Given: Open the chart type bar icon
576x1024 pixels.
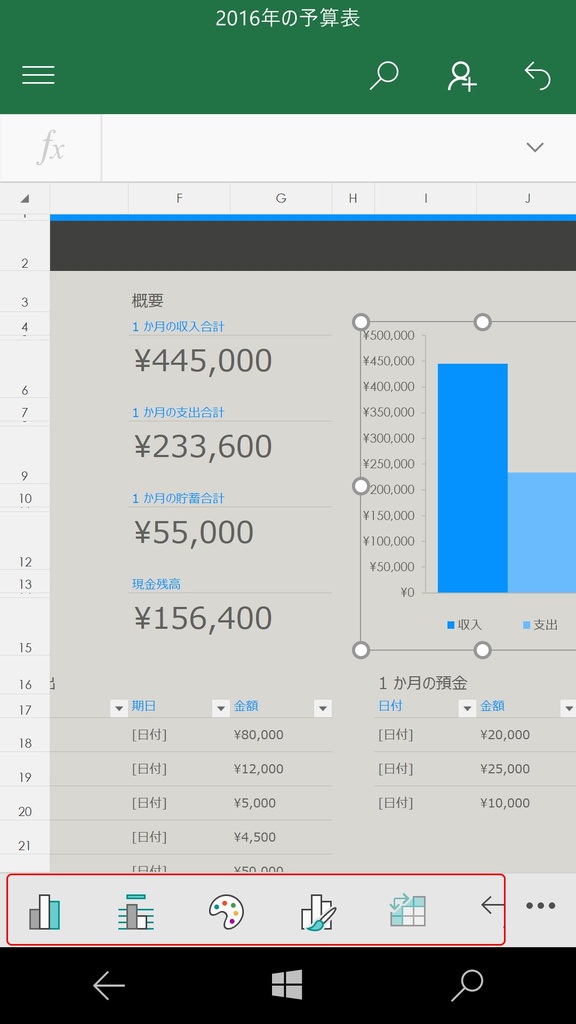Looking at the screenshot, I should 44,911.
